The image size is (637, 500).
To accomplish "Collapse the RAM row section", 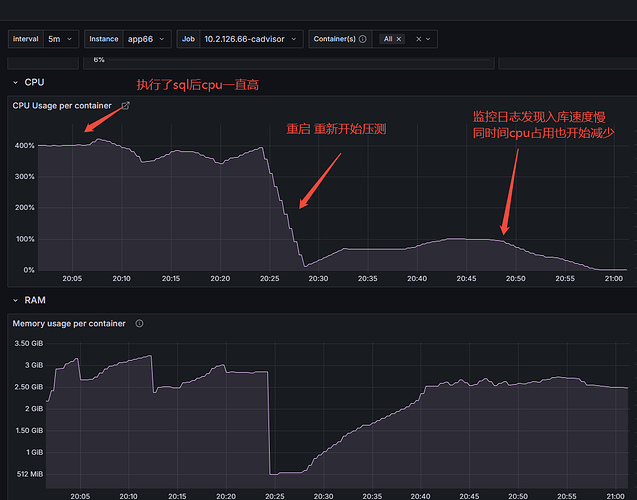I will point(14,299).
